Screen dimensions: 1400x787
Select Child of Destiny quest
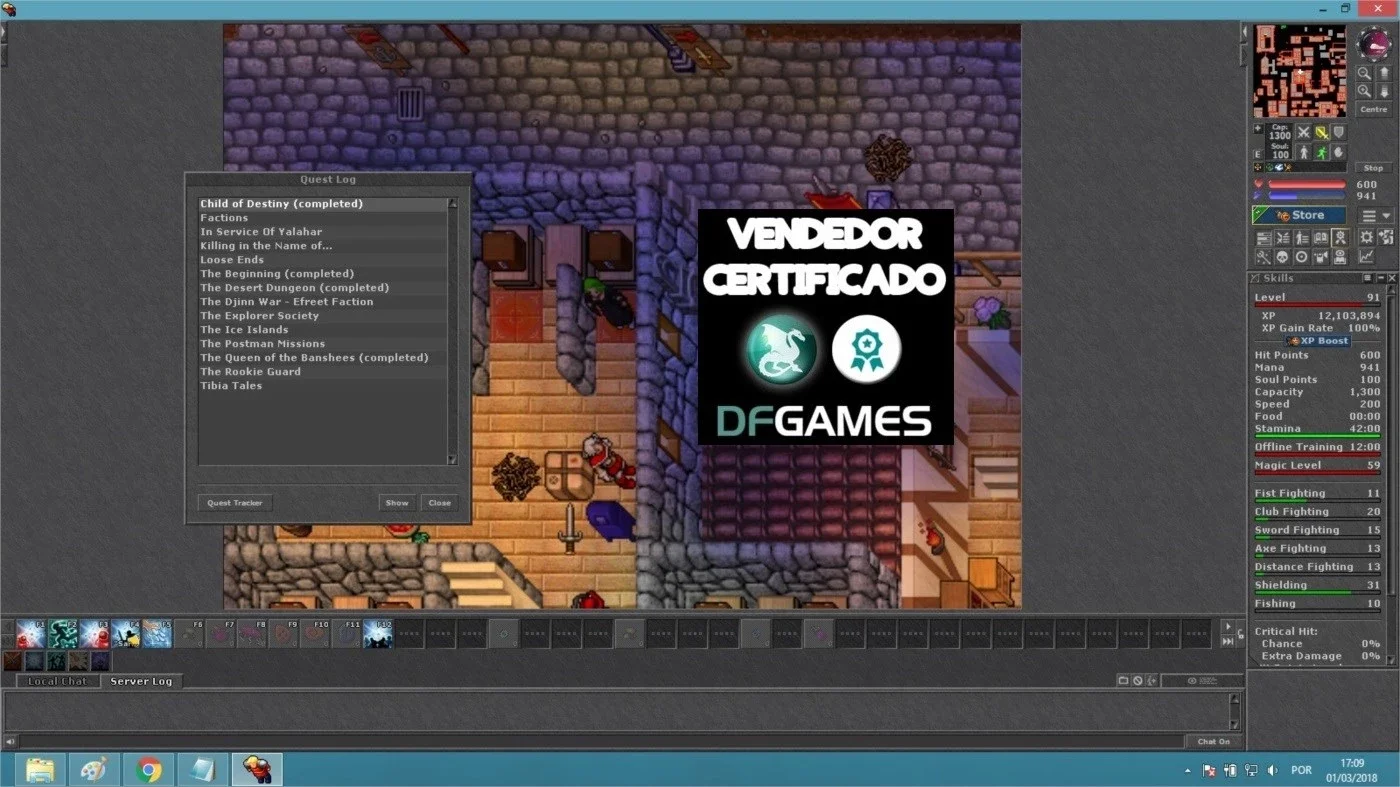coord(322,204)
